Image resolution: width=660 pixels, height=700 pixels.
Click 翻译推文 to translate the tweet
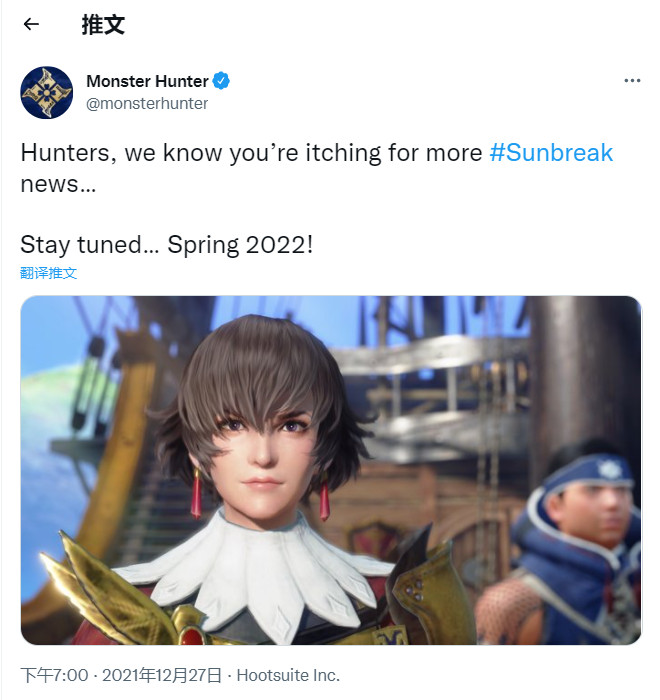pos(49,273)
